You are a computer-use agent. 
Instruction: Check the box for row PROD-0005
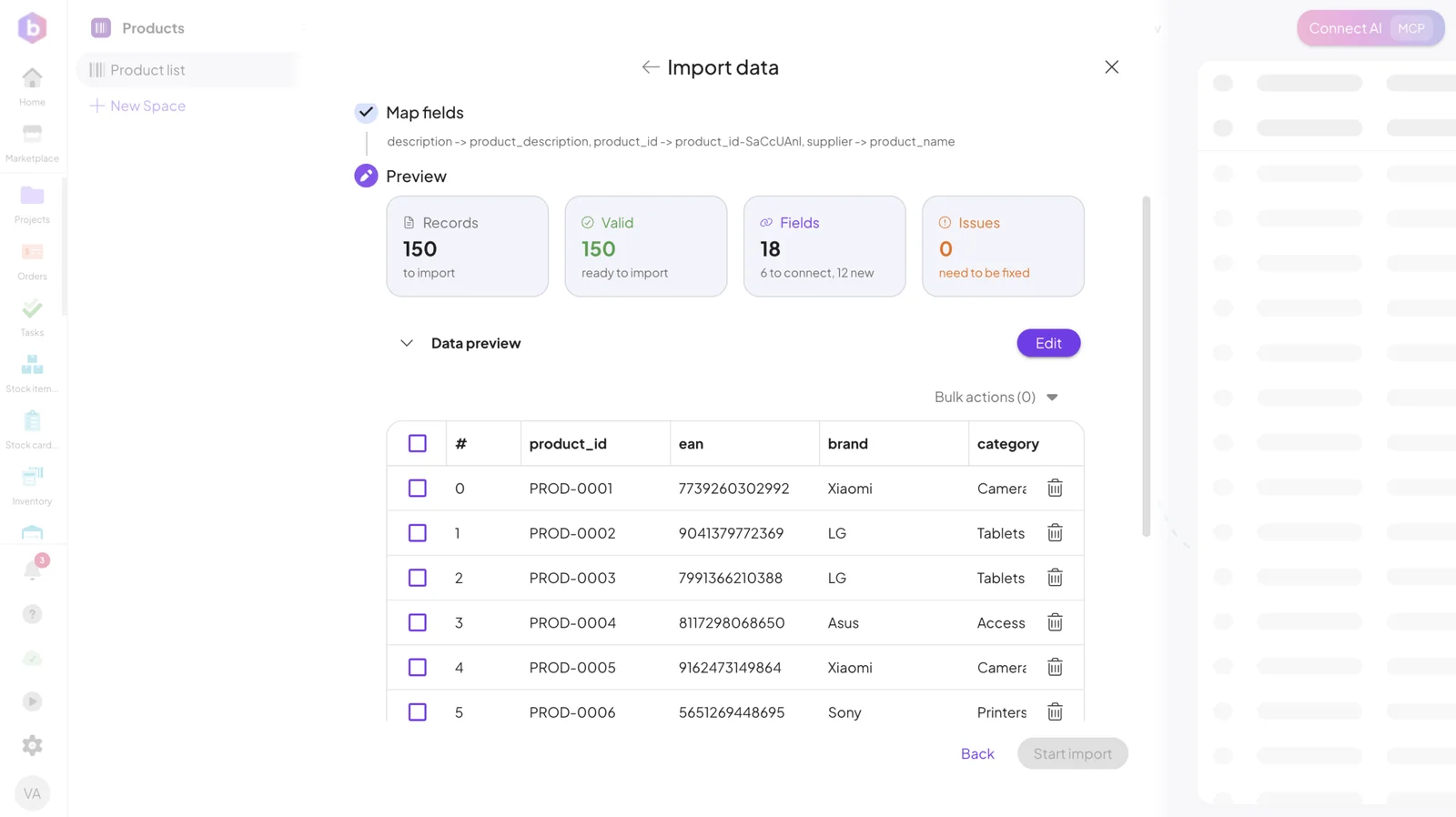pos(418,668)
